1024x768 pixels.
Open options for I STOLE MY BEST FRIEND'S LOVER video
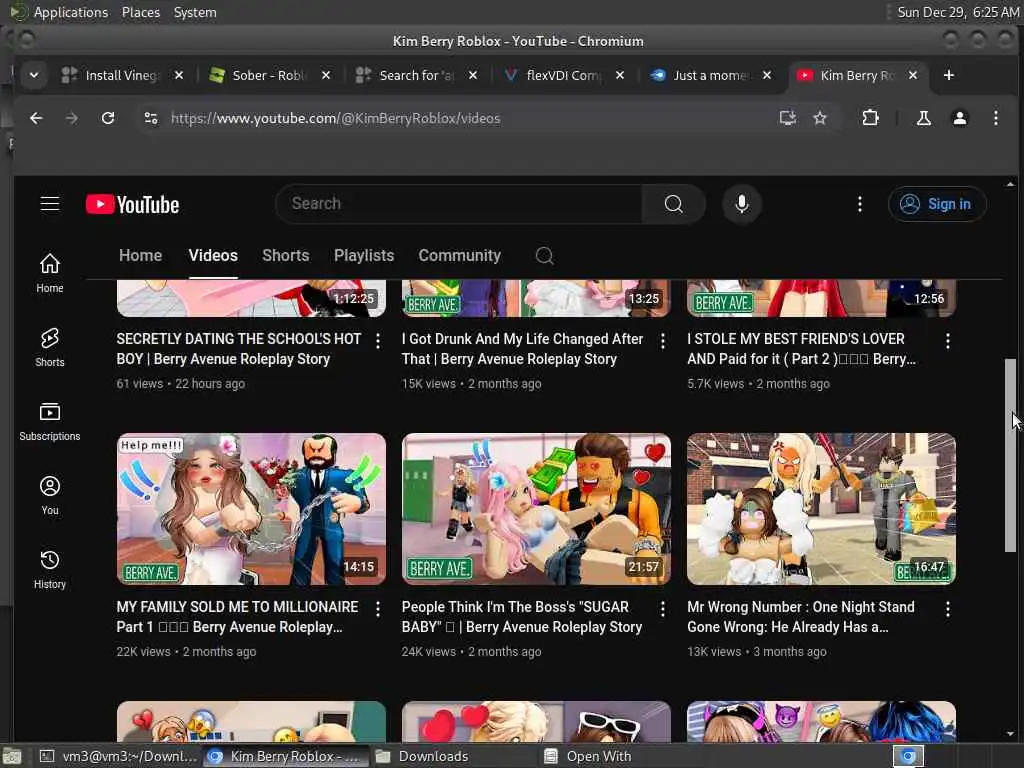[948, 340]
